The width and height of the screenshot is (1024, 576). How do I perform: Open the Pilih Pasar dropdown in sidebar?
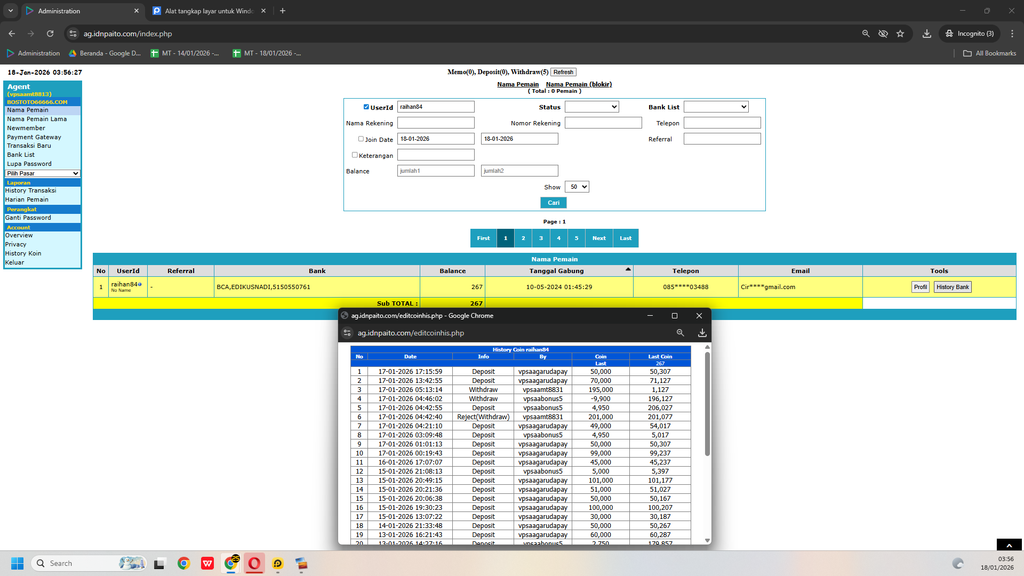tap(42, 173)
